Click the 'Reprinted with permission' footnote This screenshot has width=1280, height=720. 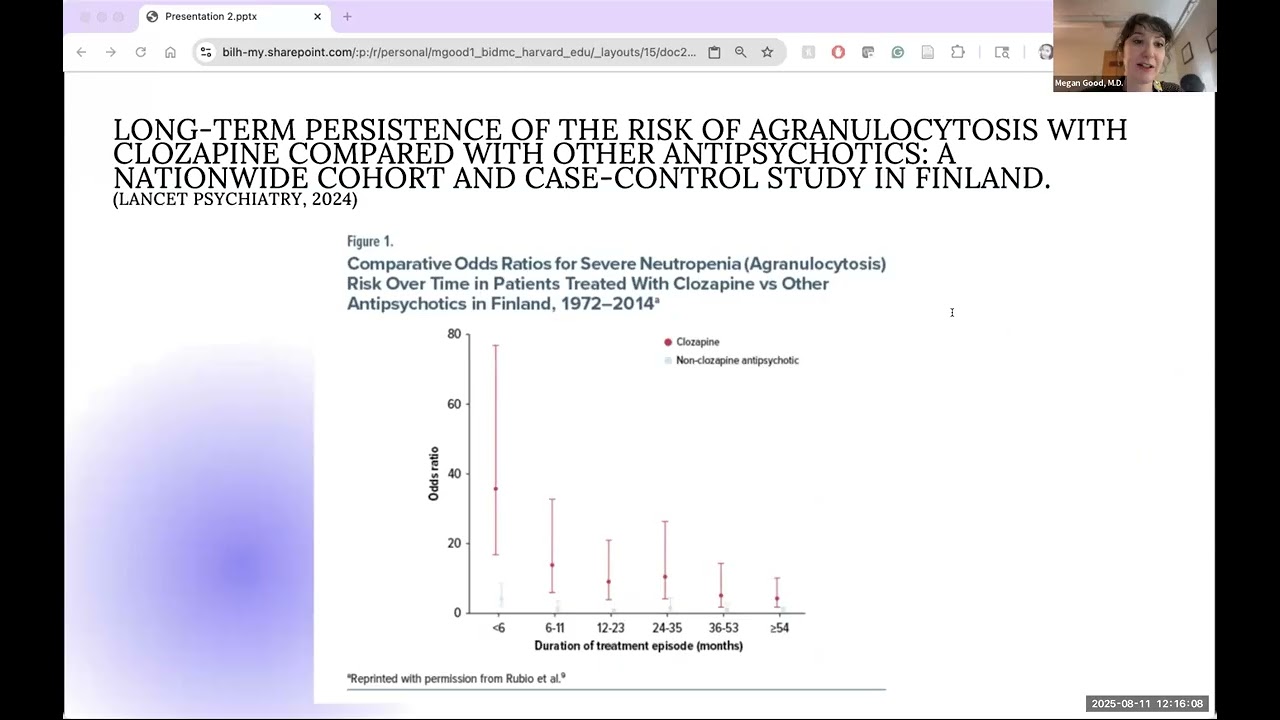click(x=456, y=678)
